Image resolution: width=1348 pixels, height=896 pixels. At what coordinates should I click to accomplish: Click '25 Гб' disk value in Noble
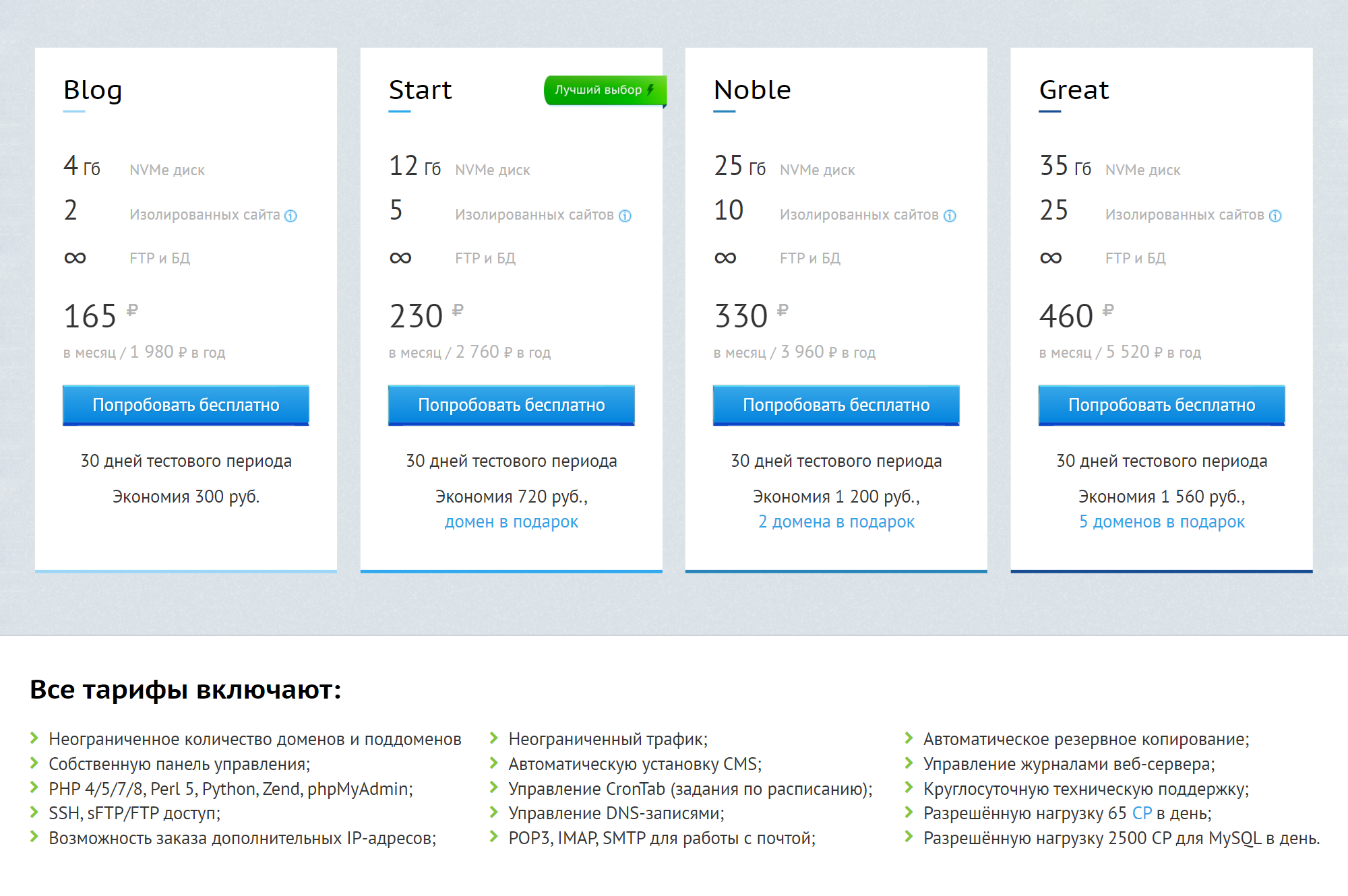739,166
